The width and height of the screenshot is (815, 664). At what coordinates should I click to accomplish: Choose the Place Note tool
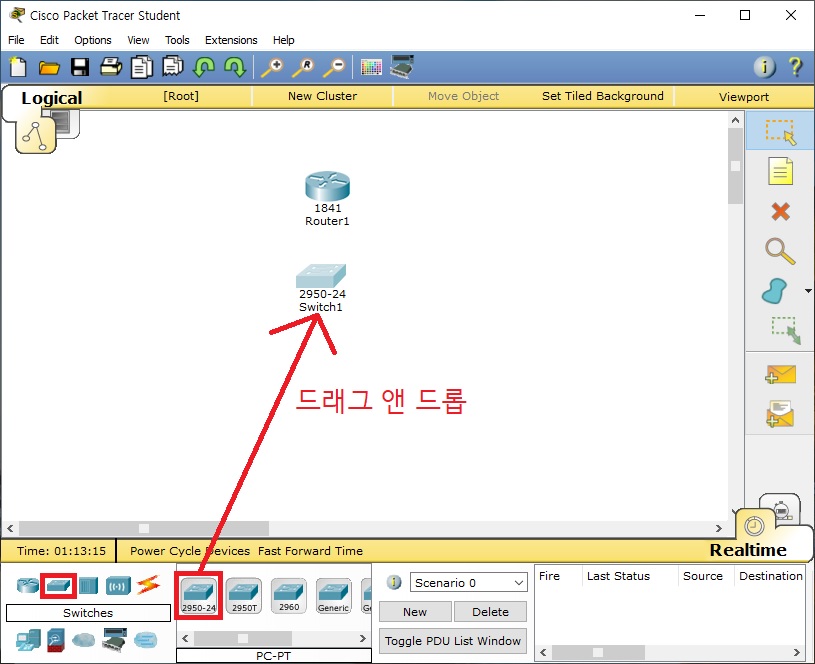point(780,172)
